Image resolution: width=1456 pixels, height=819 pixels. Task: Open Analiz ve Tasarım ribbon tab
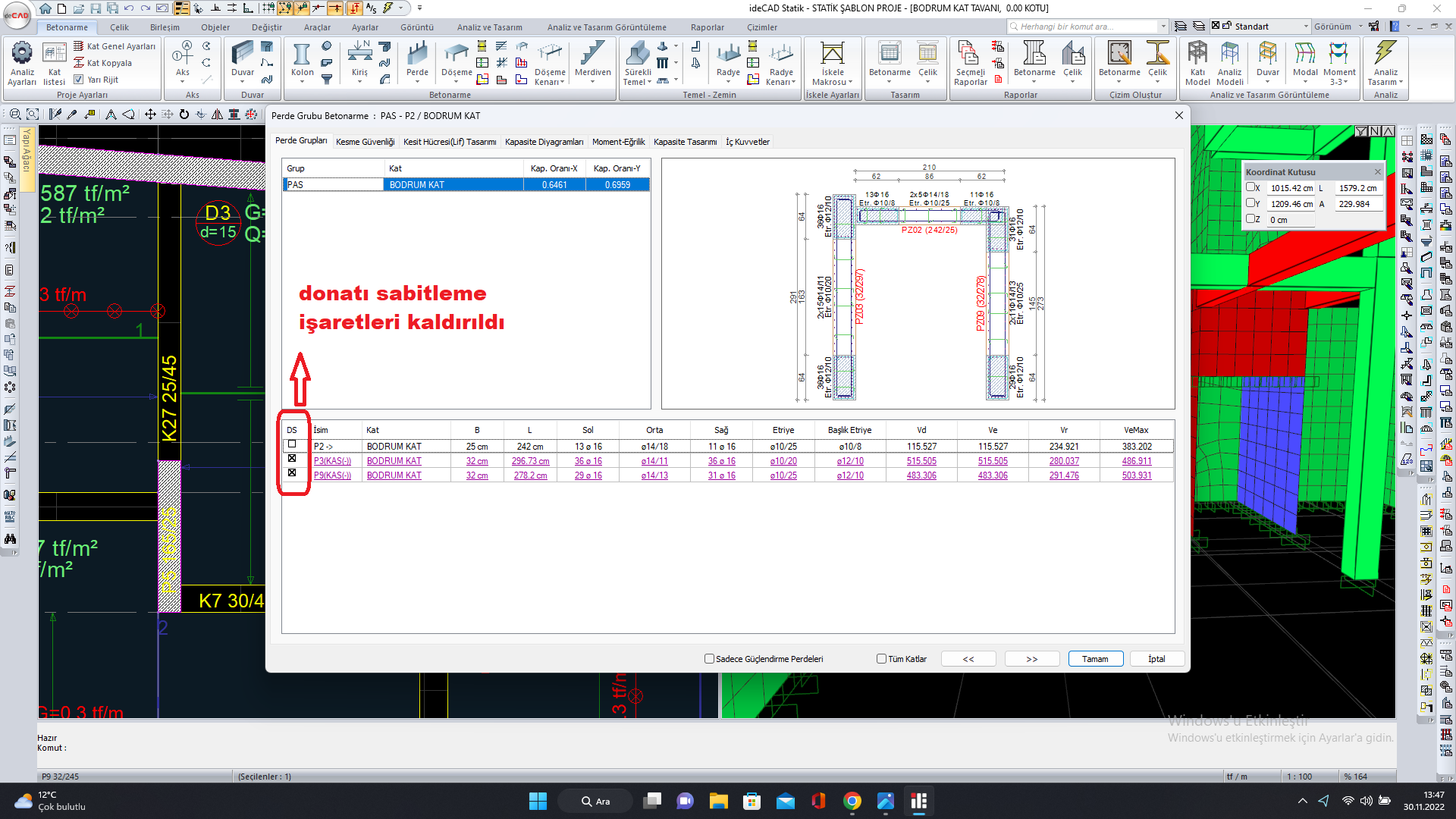[x=489, y=27]
